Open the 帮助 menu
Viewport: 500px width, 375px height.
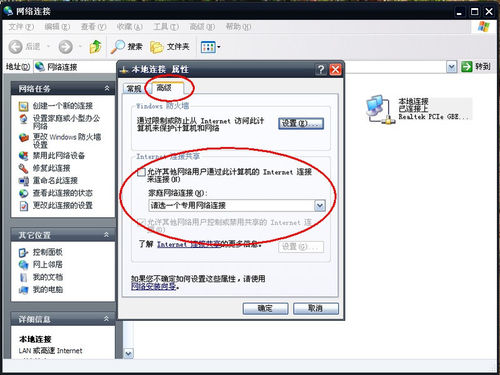coord(238,27)
